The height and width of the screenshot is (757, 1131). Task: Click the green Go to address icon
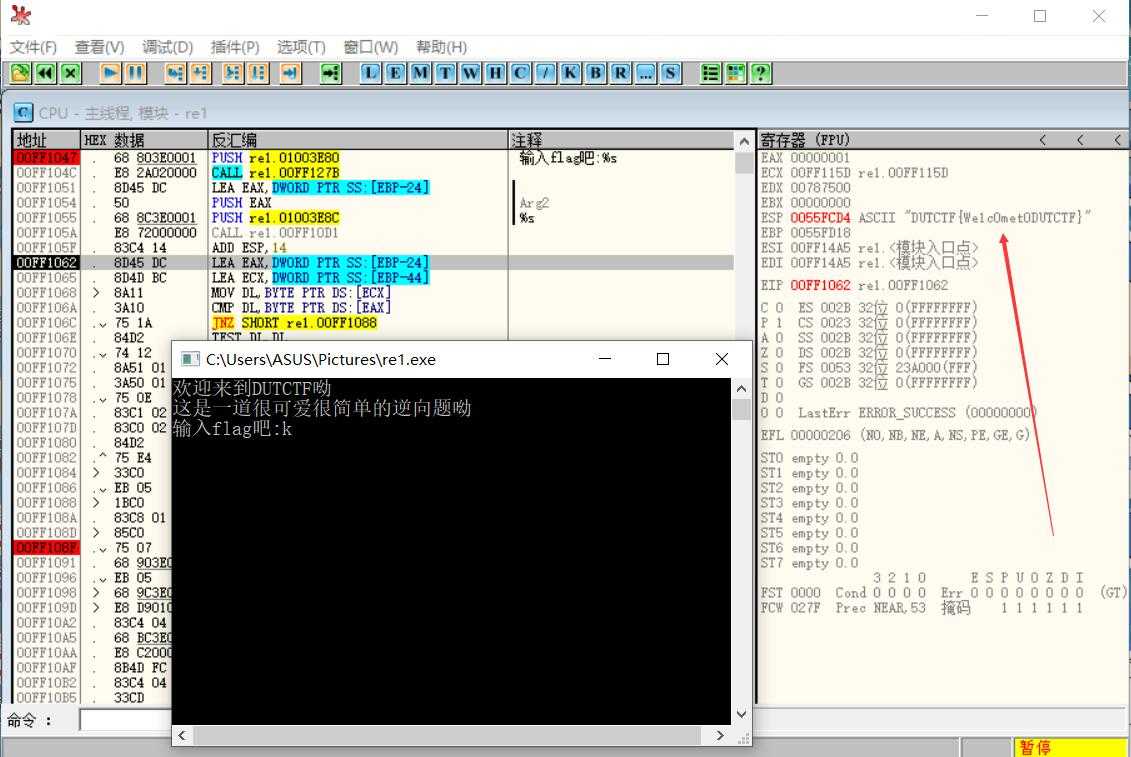330,73
